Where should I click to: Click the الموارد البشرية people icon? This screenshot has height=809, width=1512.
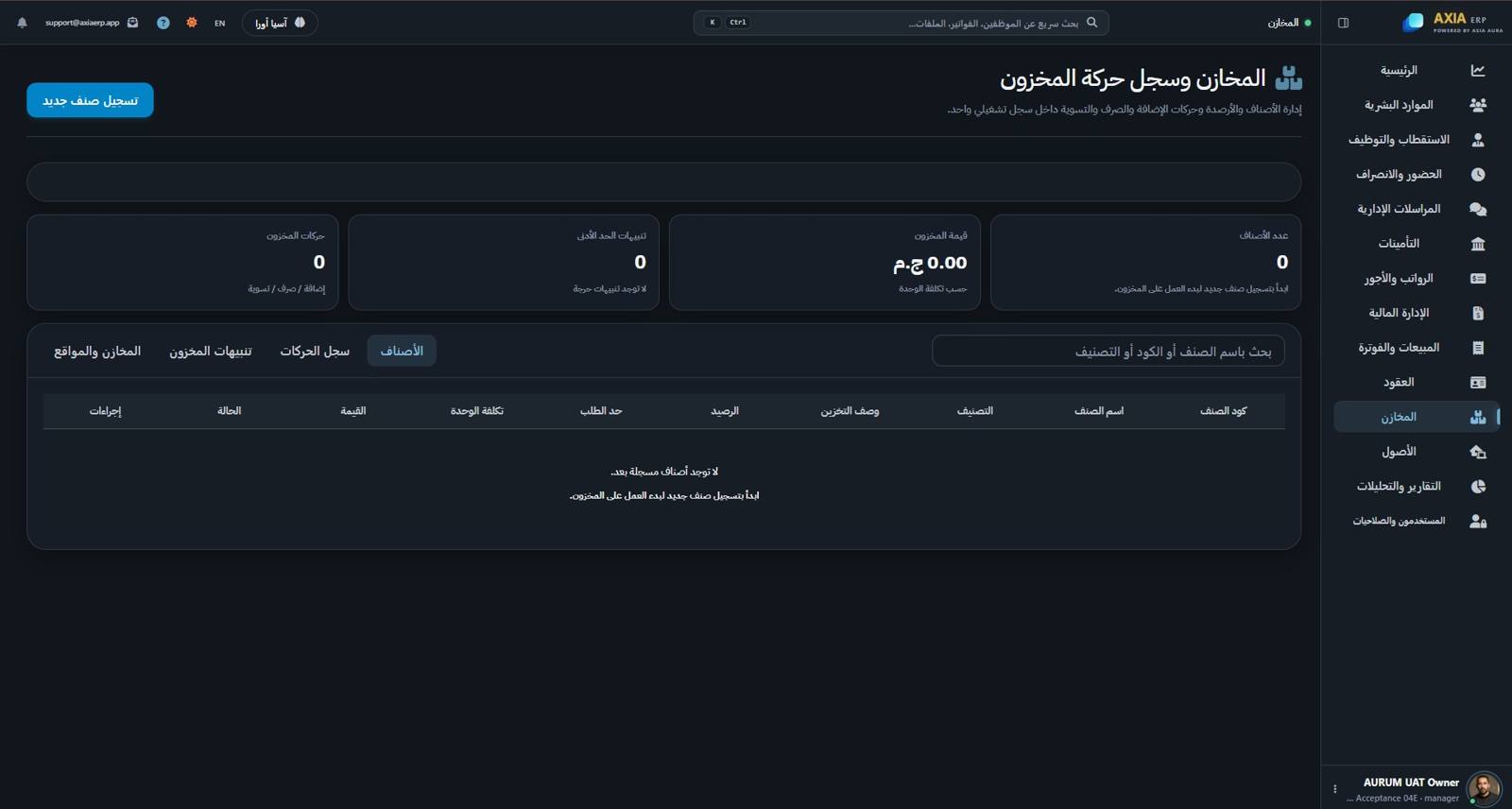point(1478,105)
